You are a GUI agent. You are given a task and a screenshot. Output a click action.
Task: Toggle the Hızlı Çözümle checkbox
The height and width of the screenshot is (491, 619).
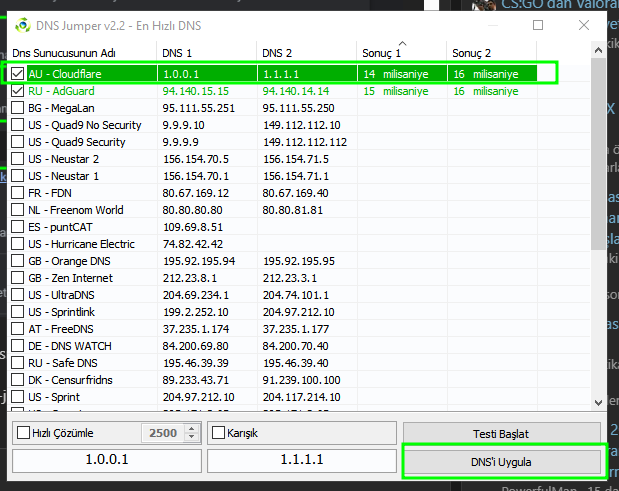click(x=24, y=433)
